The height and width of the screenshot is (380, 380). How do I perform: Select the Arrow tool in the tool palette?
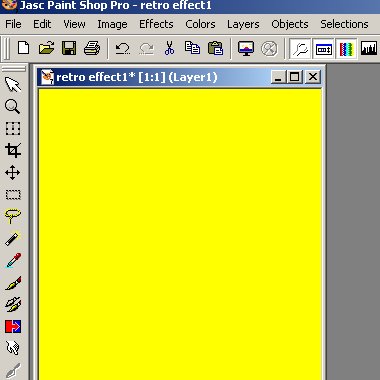pyautogui.click(x=13, y=85)
